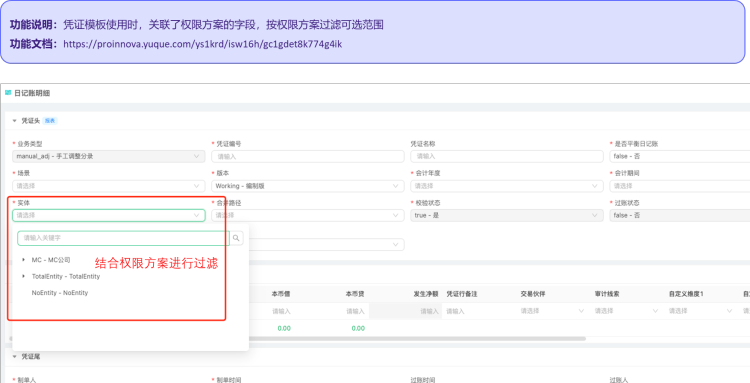Click the 自定义维度1 column header
750x383 pixels.
coord(686,294)
